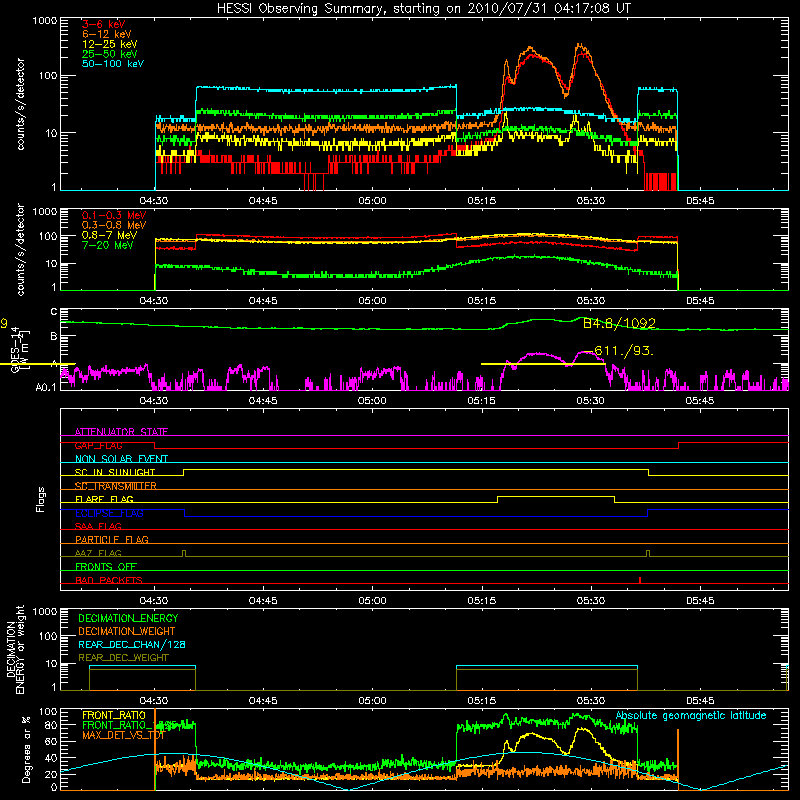The width and height of the screenshot is (800, 800).
Task: Click the HESSI Observing Summary title text
Action: click(424, 9)
